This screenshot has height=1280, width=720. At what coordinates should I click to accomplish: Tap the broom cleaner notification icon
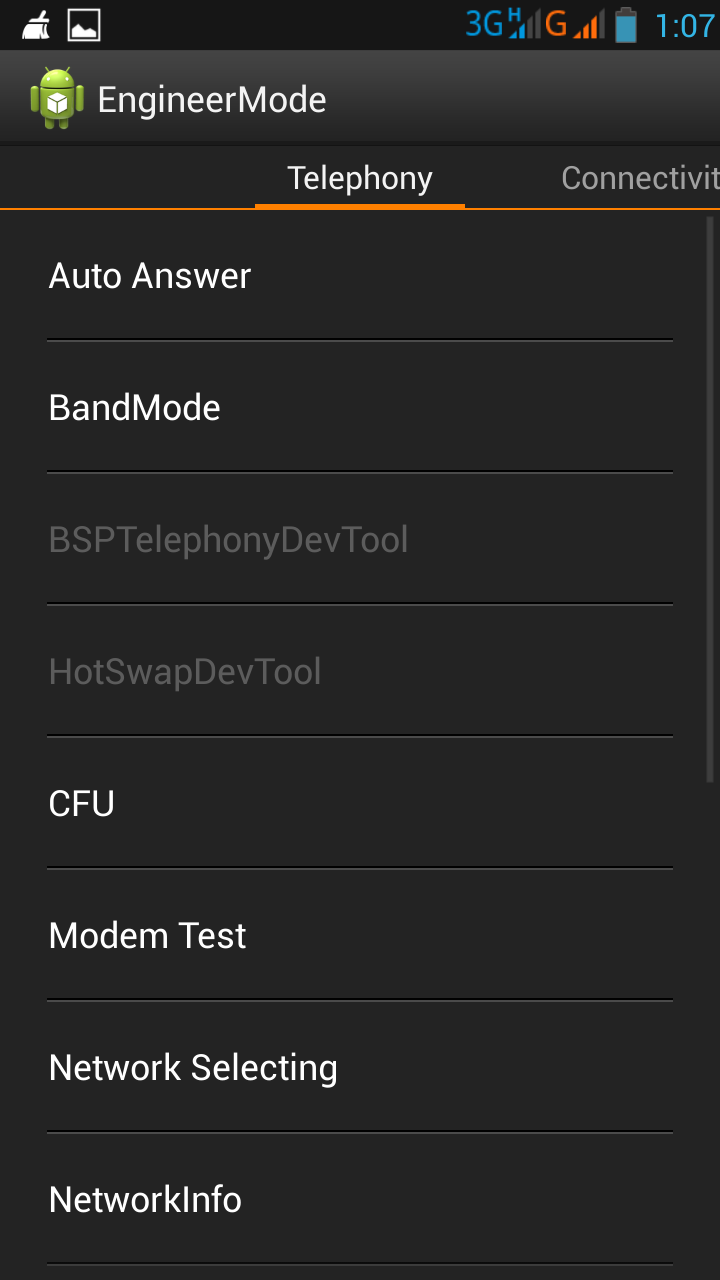coord(36,25)
